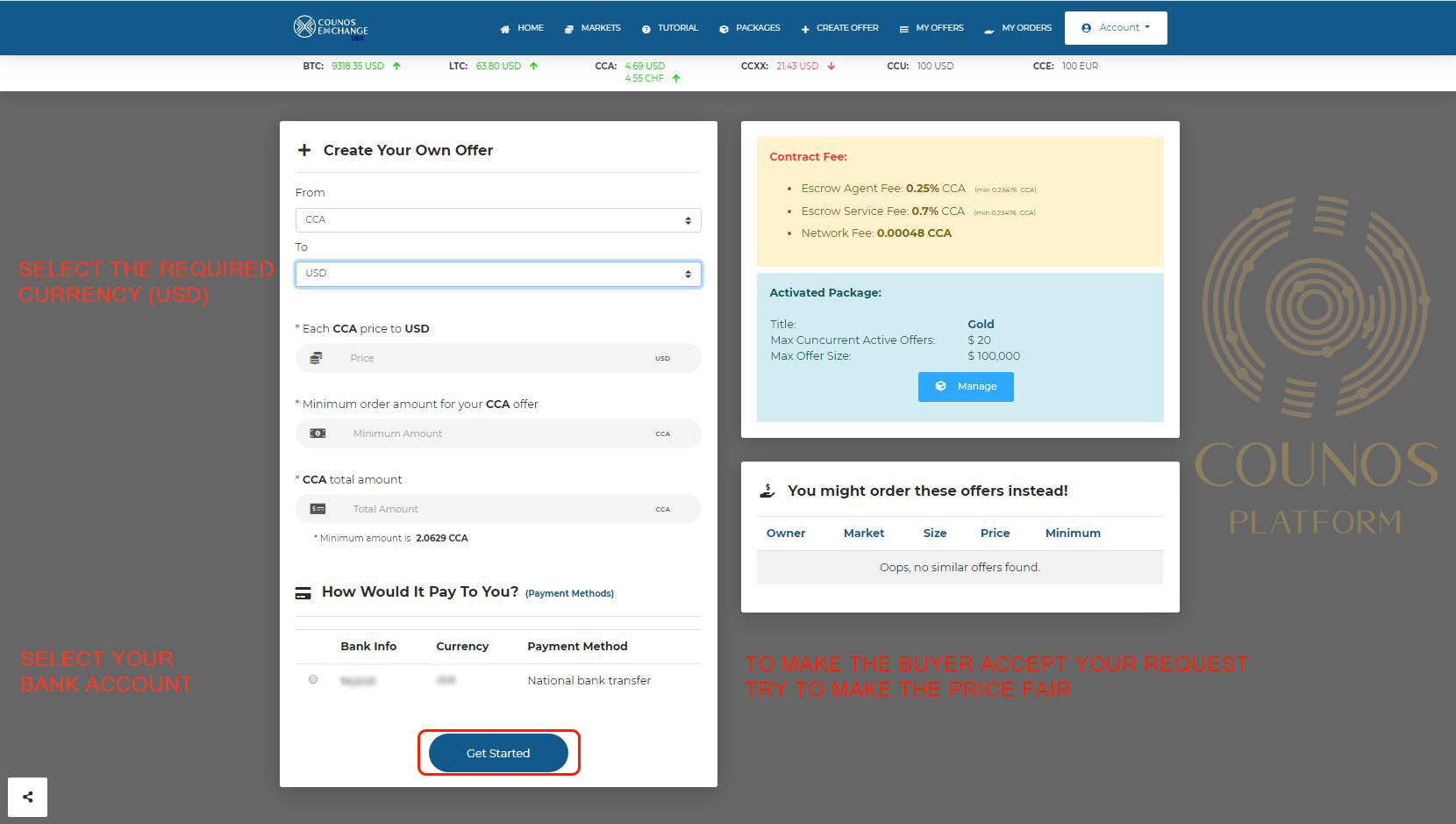1456x824 pixels.
Task: Expand the Account dropdown menu
Action: coord(1116,28)
